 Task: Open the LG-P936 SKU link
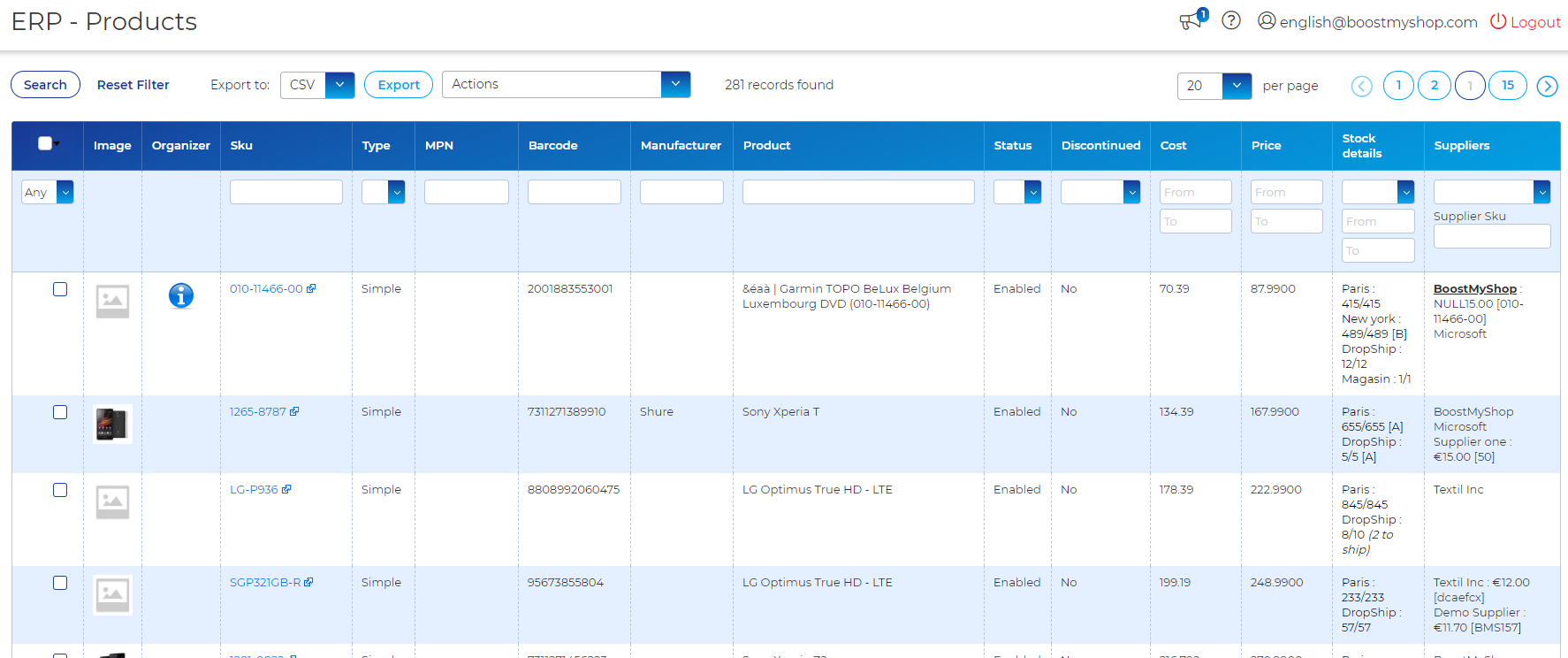click(x=254, y=490)
